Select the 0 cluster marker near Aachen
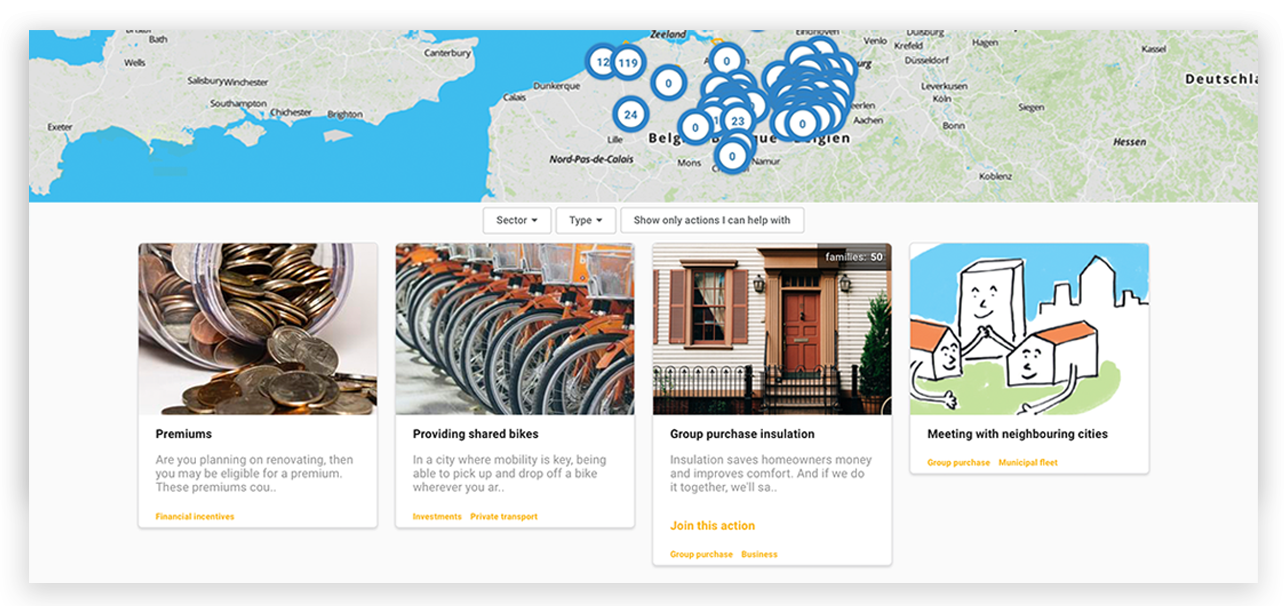Viewport: 1287px width, 606px height. (802, 124)
